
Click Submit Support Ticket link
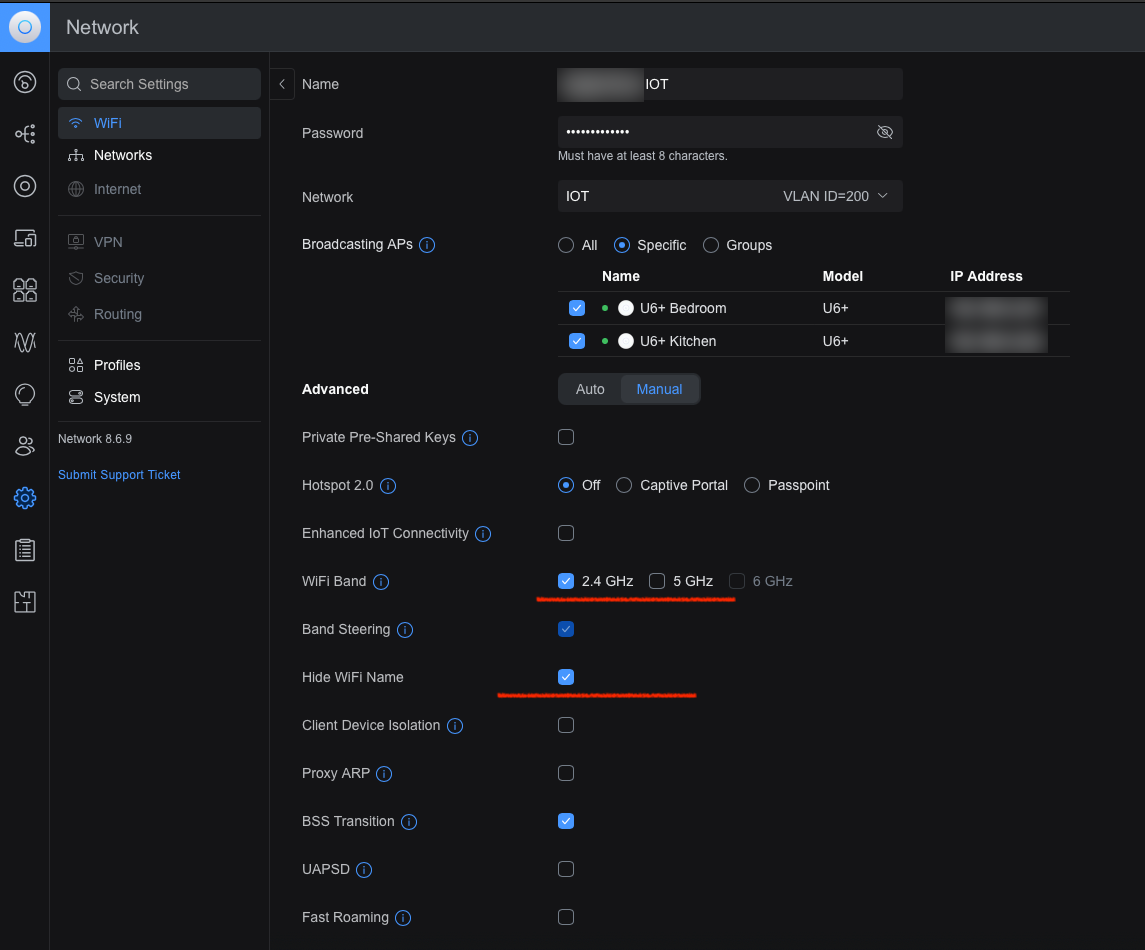tap(119, 475)
